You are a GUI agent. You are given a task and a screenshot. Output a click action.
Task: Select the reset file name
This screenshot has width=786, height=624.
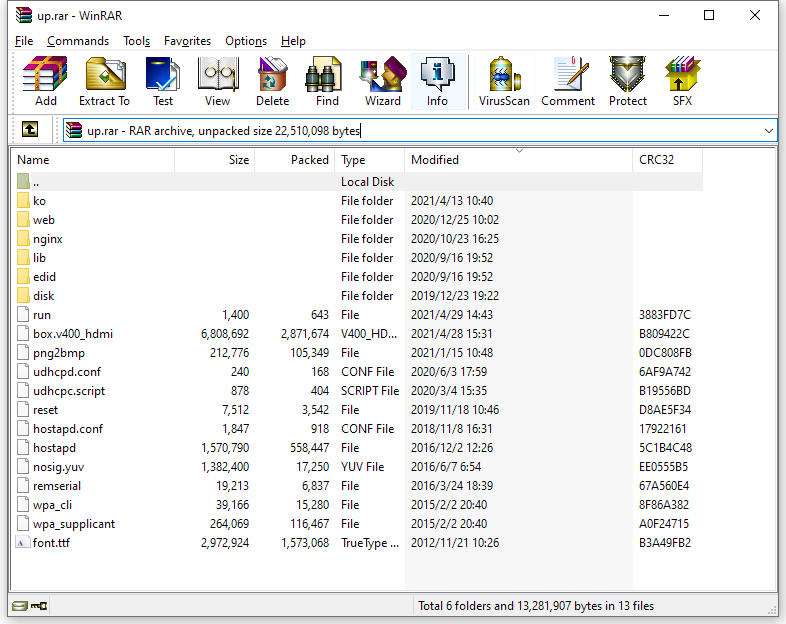tap(45, 410)
